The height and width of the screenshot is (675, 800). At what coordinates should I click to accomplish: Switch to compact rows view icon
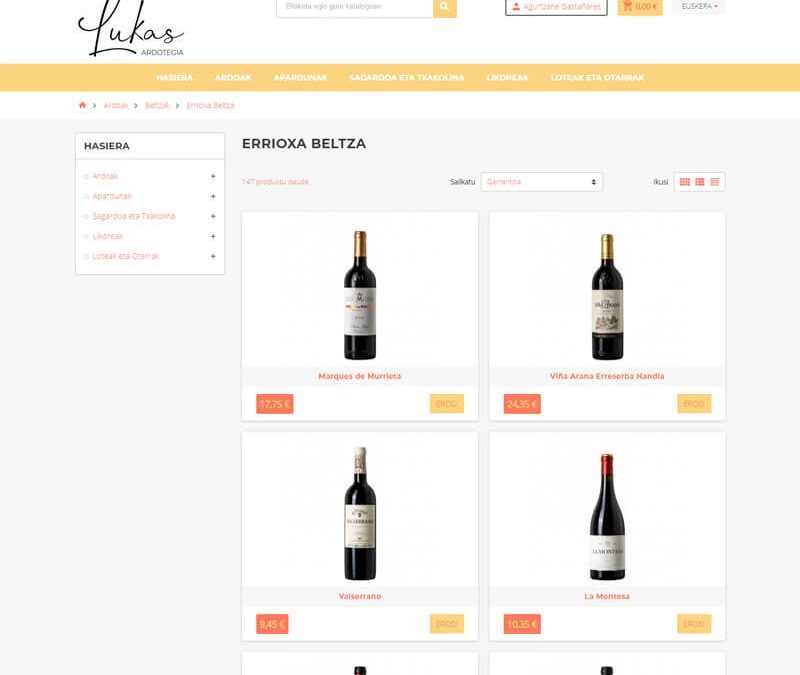[x=715, y=182]
